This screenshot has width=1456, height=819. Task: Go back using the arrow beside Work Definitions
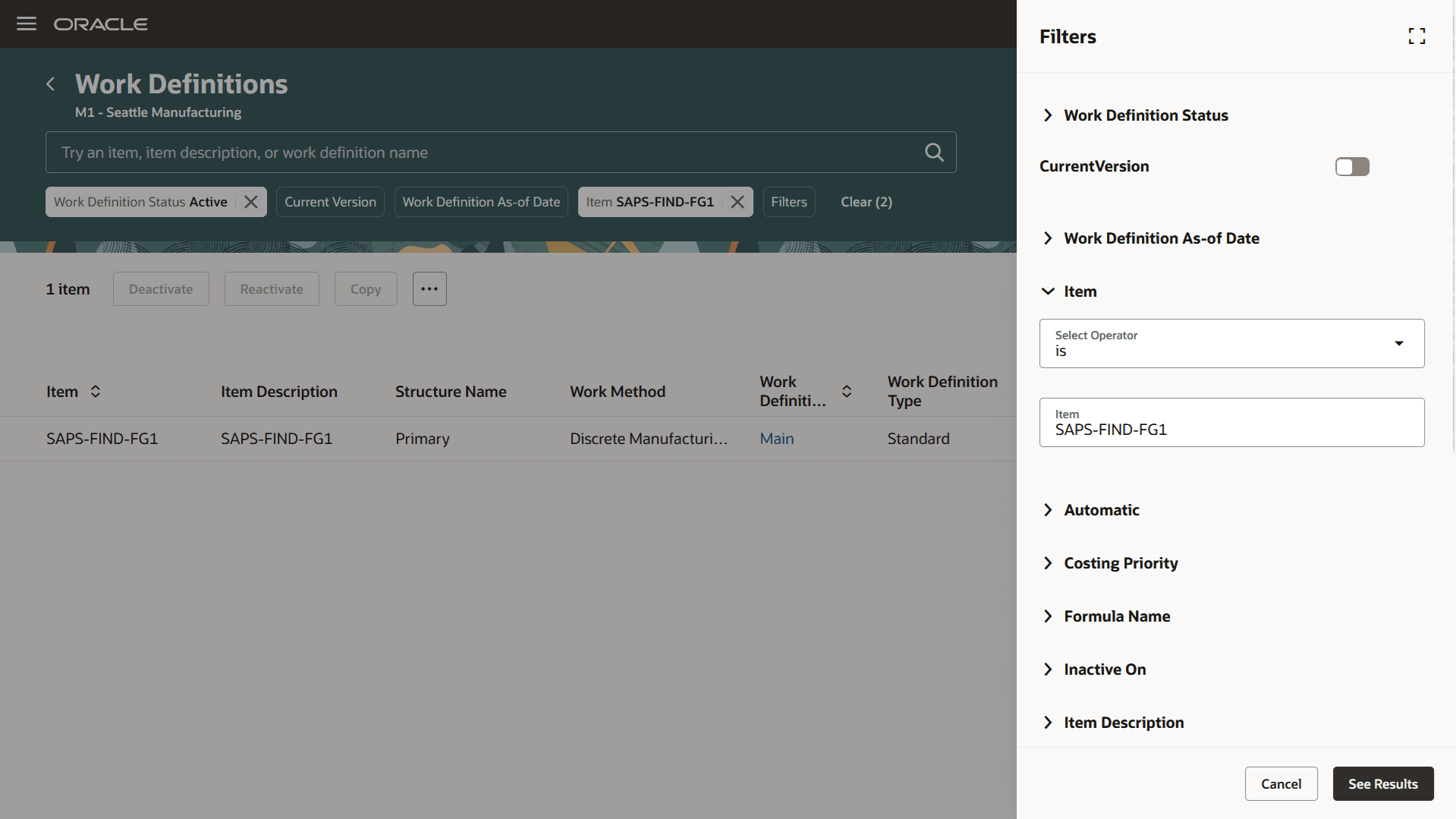(51, 84)
